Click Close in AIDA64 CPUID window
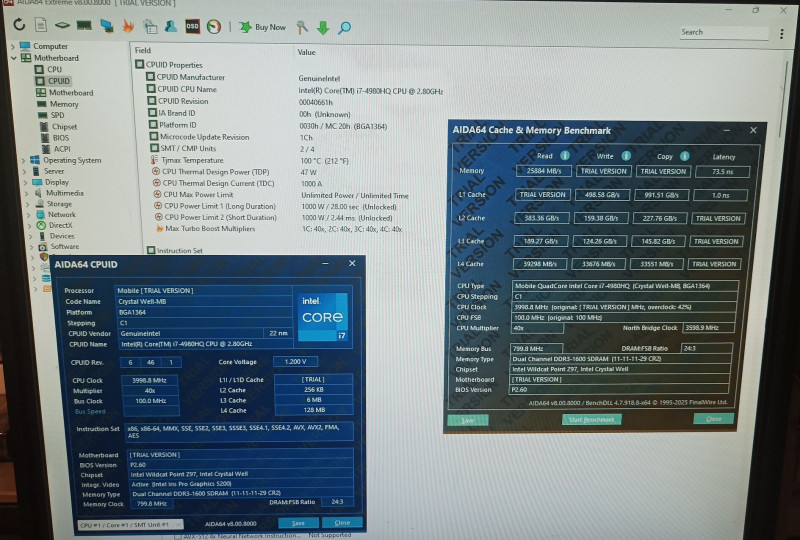 [342, 523]
